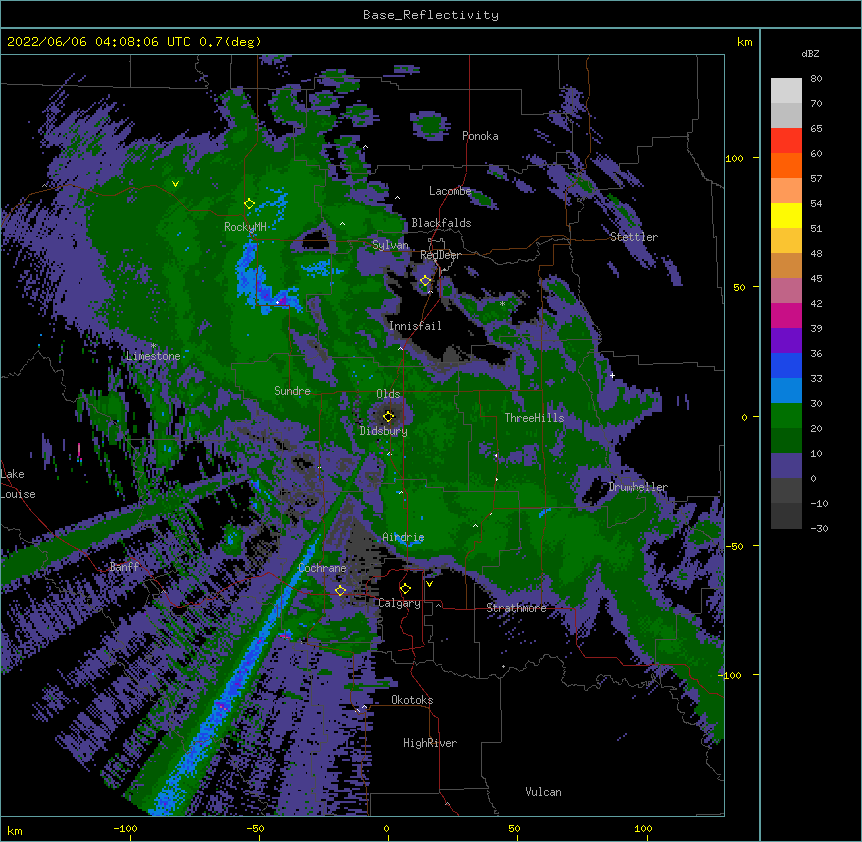
Task: Select the yellow 54-51 dBZ legend swatch
Action: tap(786, 215)
